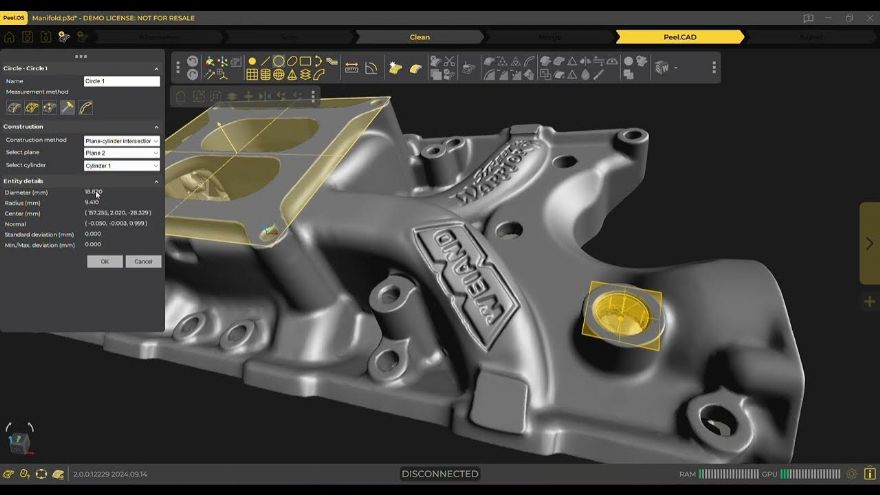Select the hammer construction measurement method
Screen dimensions: 880x495
pyautogui.click(x=67, y=107)
